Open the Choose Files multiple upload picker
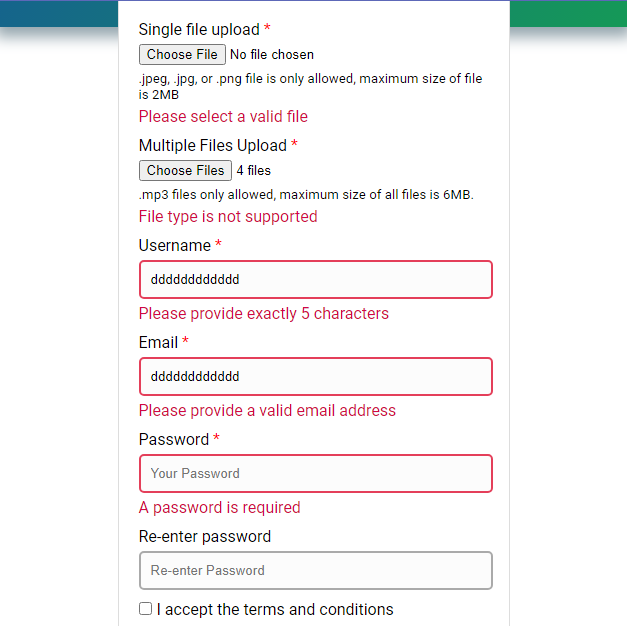627x626 pixels. click(x=185, y=170)
